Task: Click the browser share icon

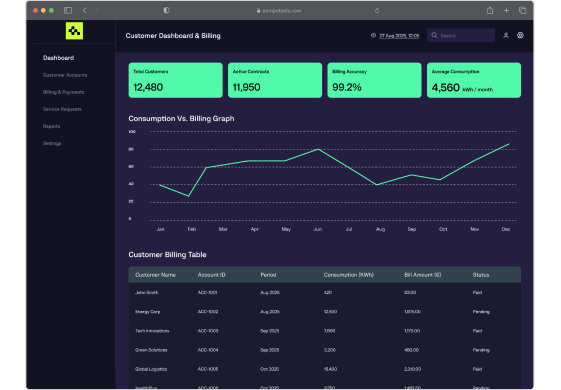Action: [490, 10]
